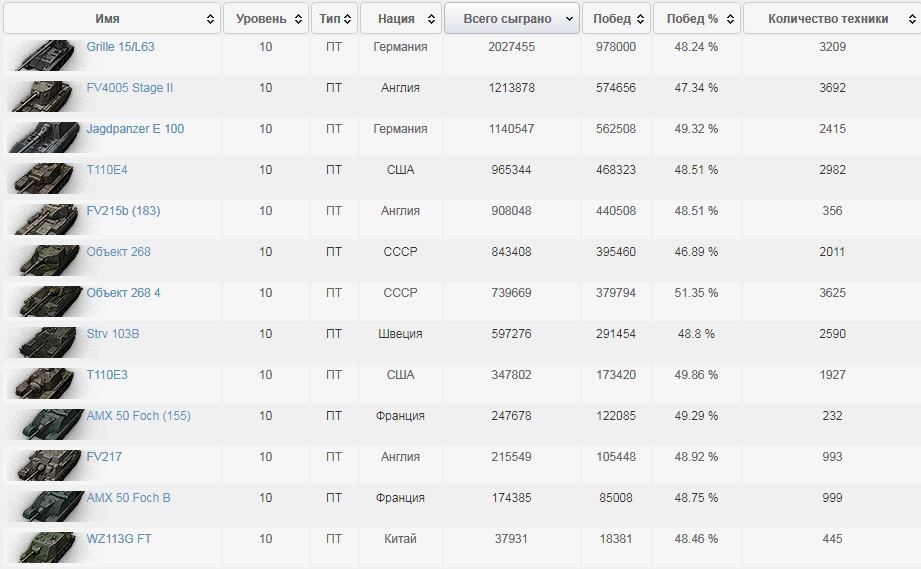921x569 pixels.
Task: Open the AMX 50 Foch B link
Action: (128, 498)
